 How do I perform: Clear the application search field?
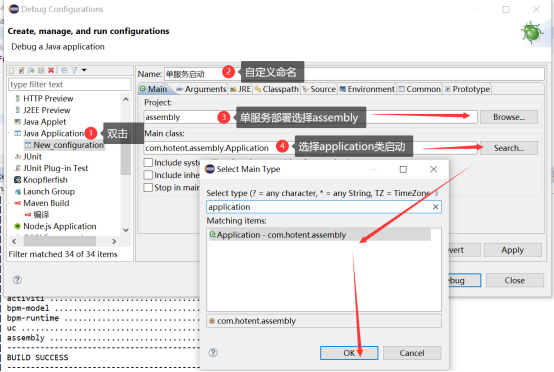pyautogui.click(x=435, y=207)
